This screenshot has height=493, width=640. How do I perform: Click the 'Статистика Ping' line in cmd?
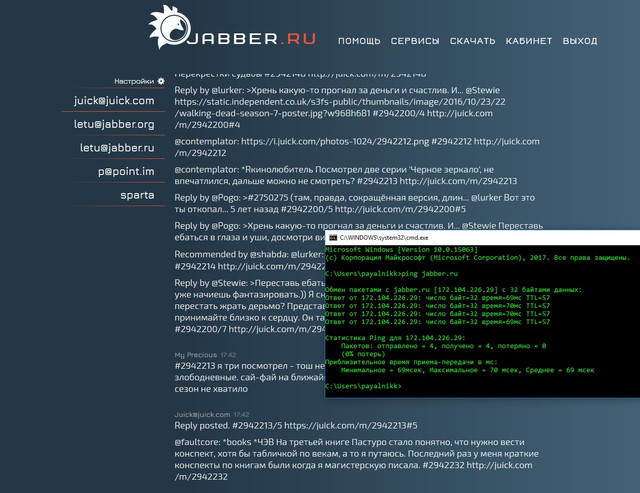395,338
